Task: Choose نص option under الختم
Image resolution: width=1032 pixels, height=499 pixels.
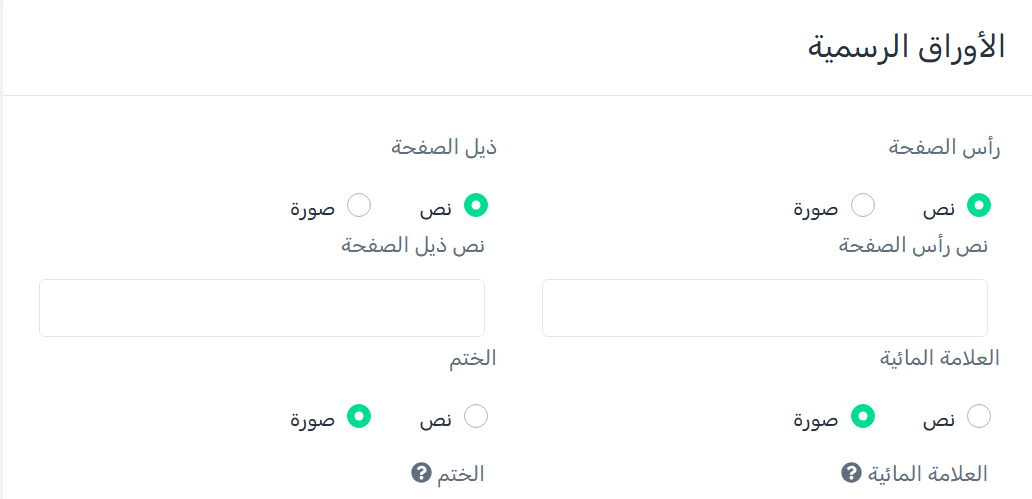Action: click(476, 417)
